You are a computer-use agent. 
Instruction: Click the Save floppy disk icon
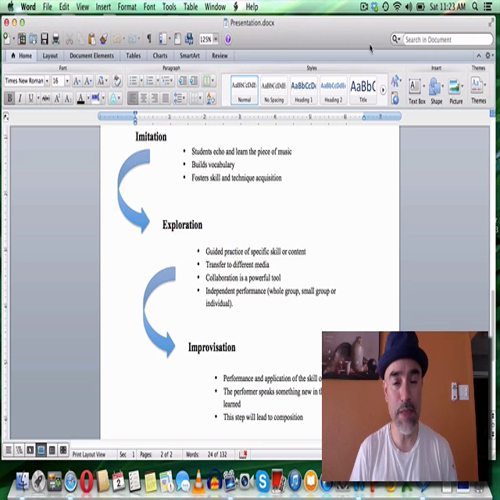(44, 39)
